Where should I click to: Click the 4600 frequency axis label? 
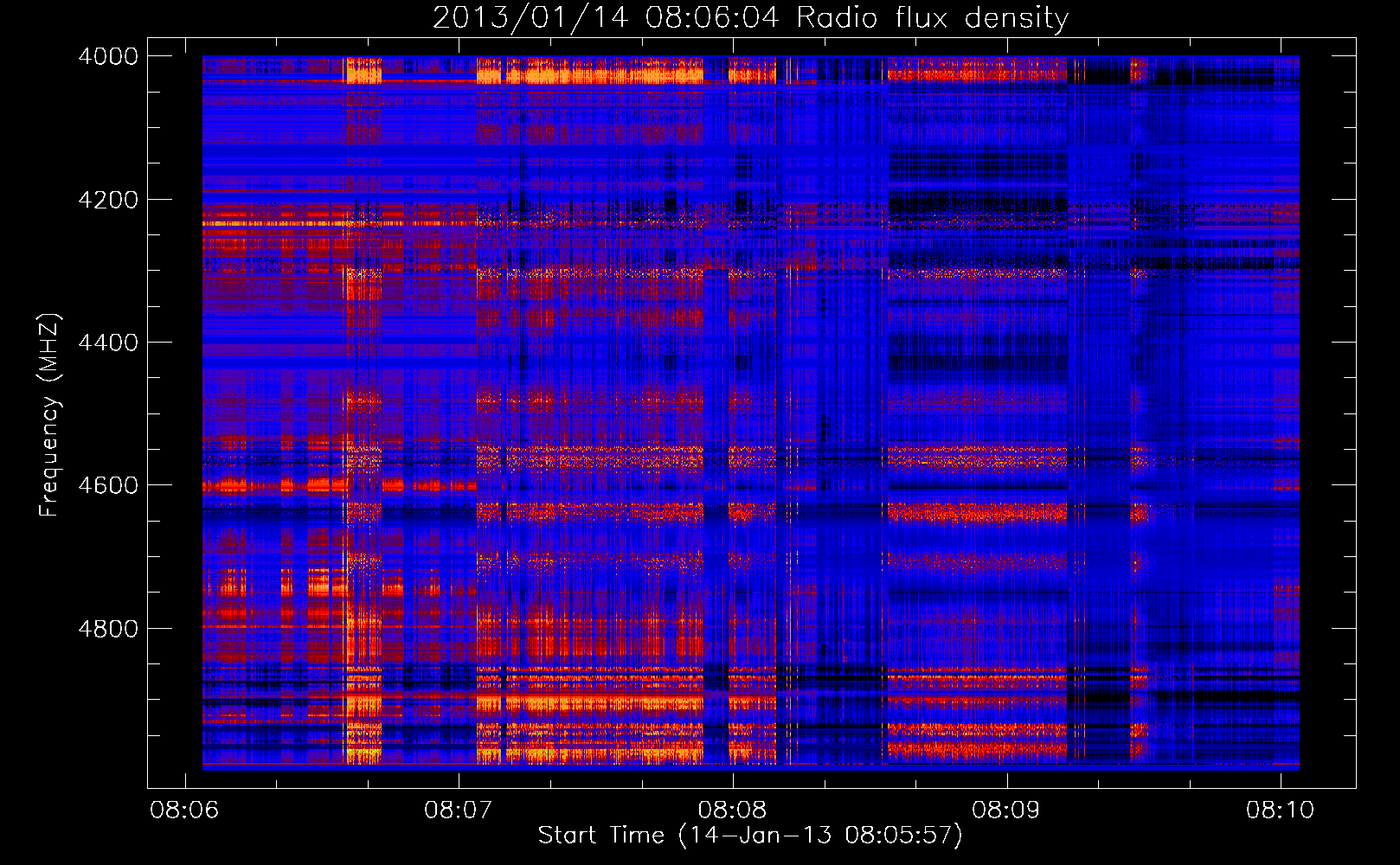click(x=108, y=485)
